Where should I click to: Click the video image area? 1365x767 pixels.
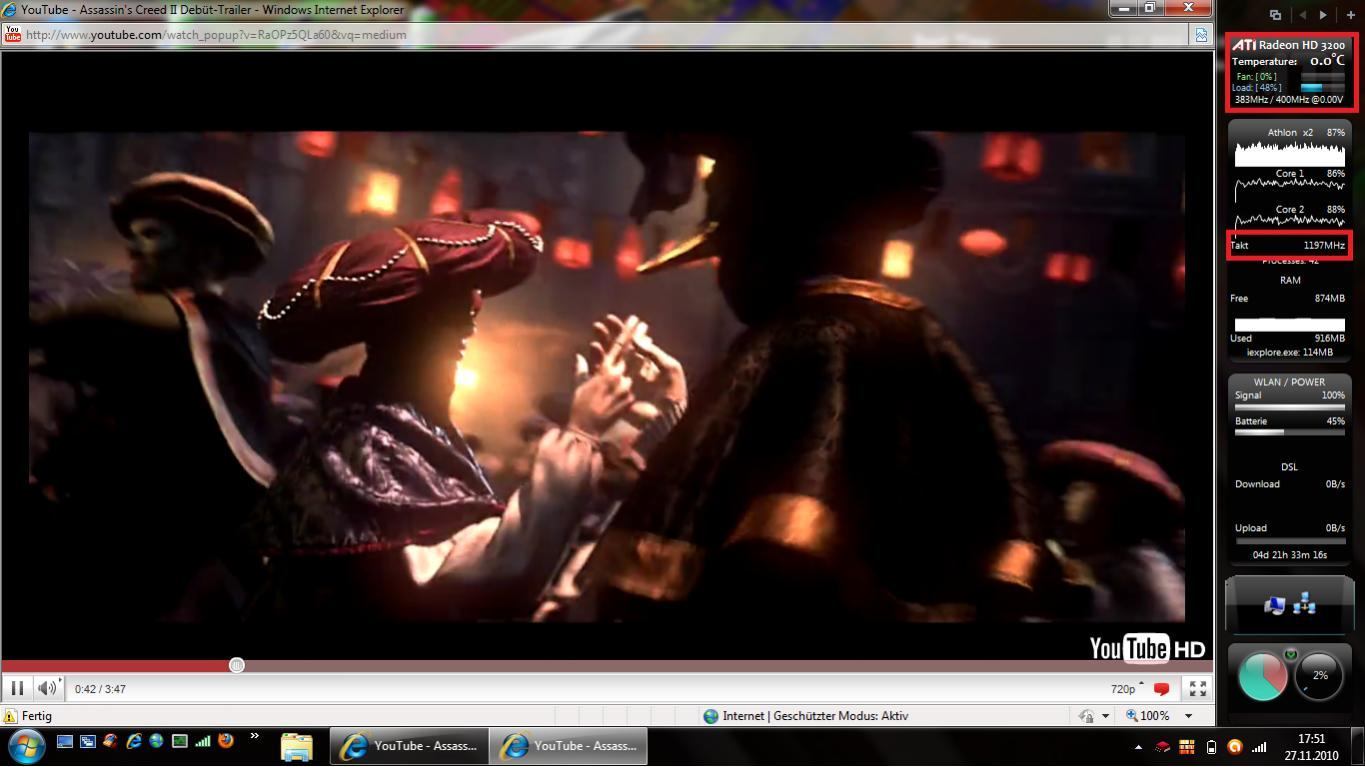[607, 376]
